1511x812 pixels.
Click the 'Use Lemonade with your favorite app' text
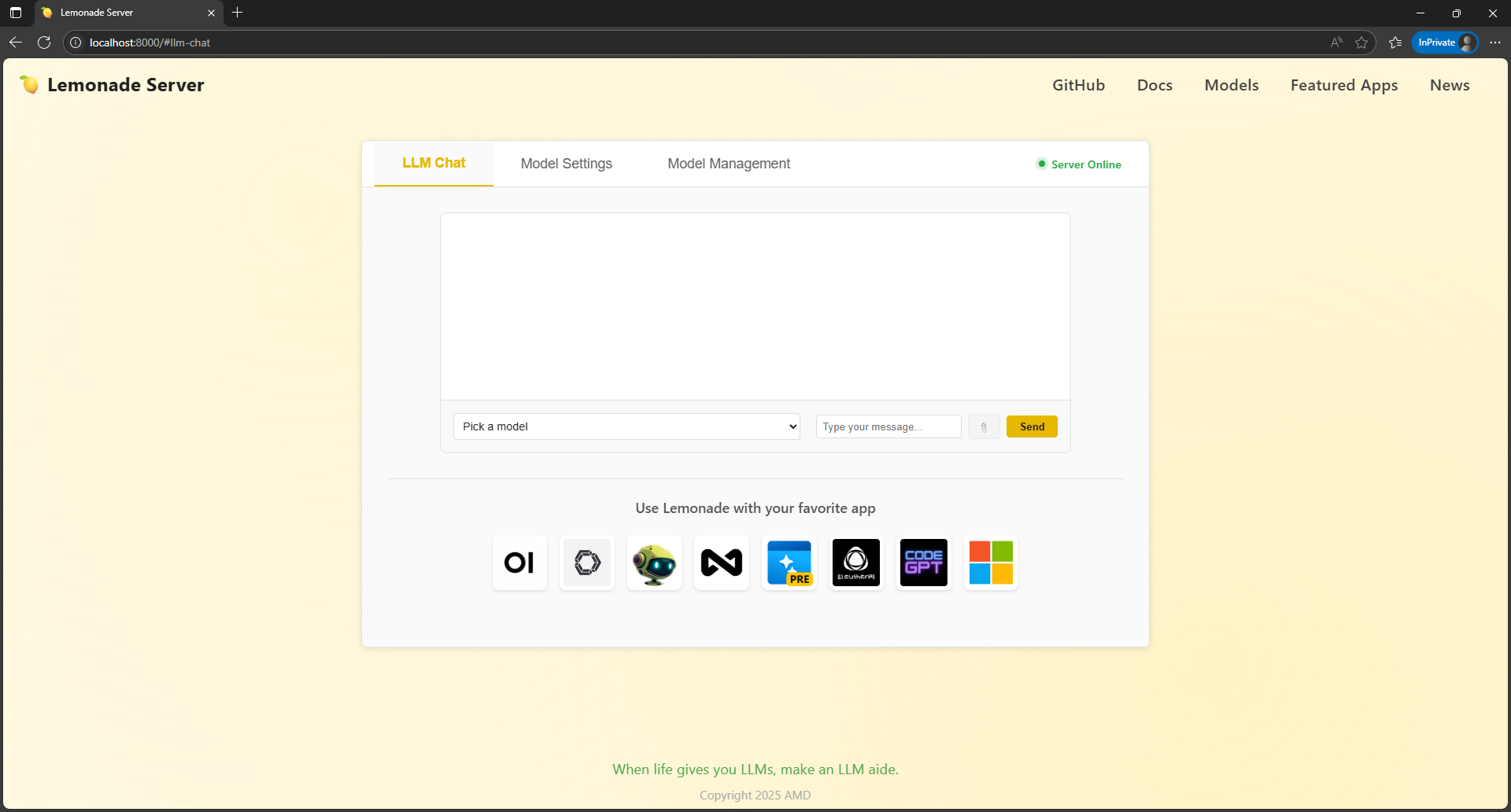tap(755, 508)
